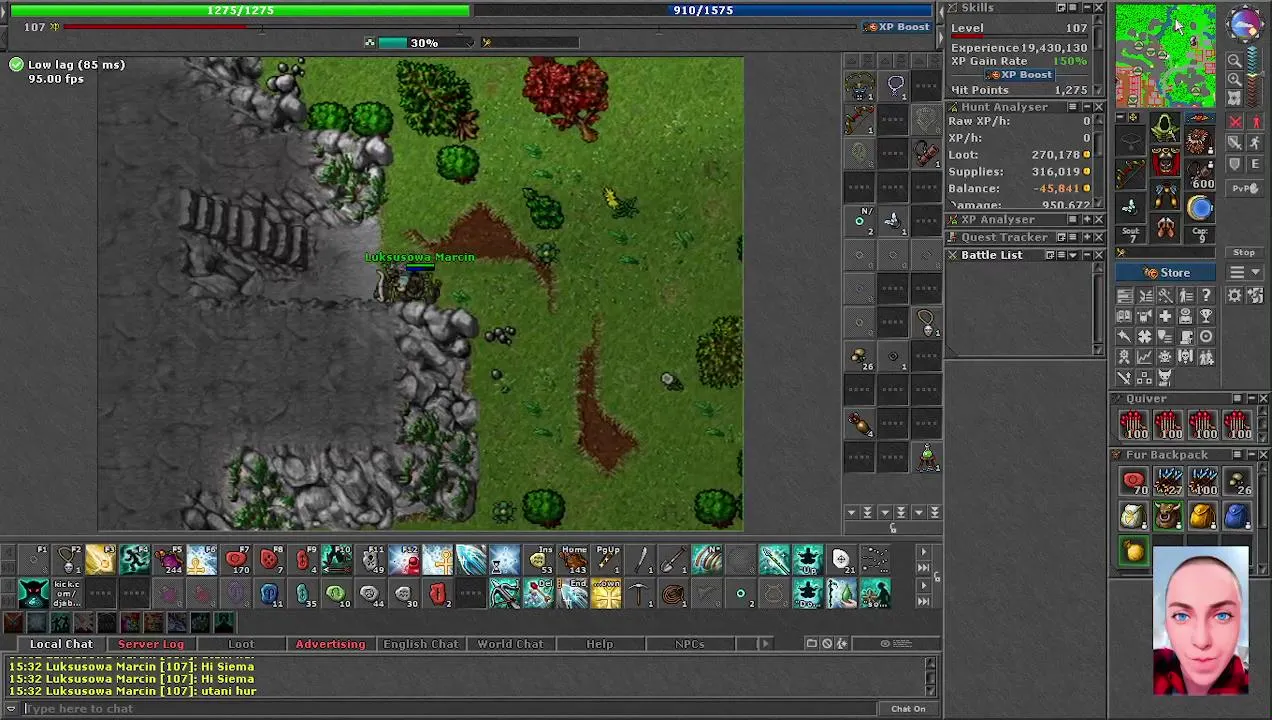Click XP Boost button in Skills panel

pos(1019,75)
